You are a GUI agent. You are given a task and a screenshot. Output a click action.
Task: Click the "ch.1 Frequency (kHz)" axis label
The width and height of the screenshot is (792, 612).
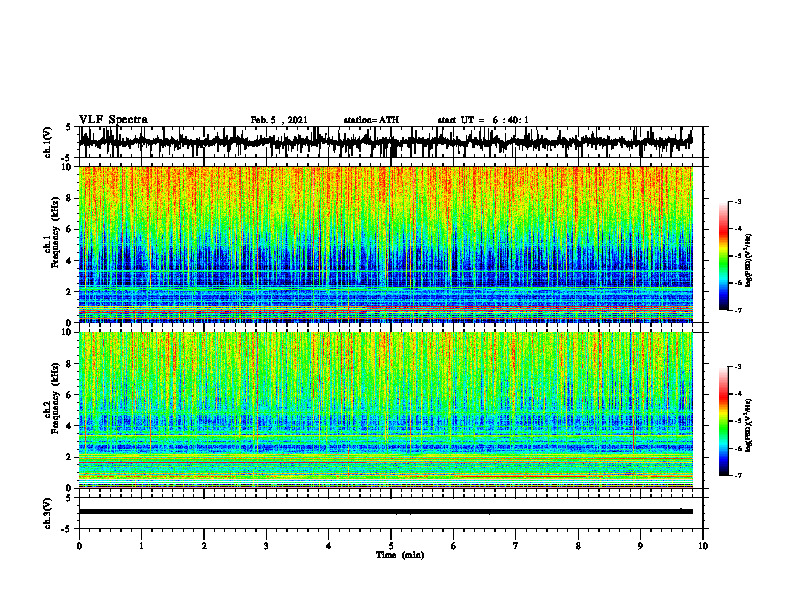point(51,232)
